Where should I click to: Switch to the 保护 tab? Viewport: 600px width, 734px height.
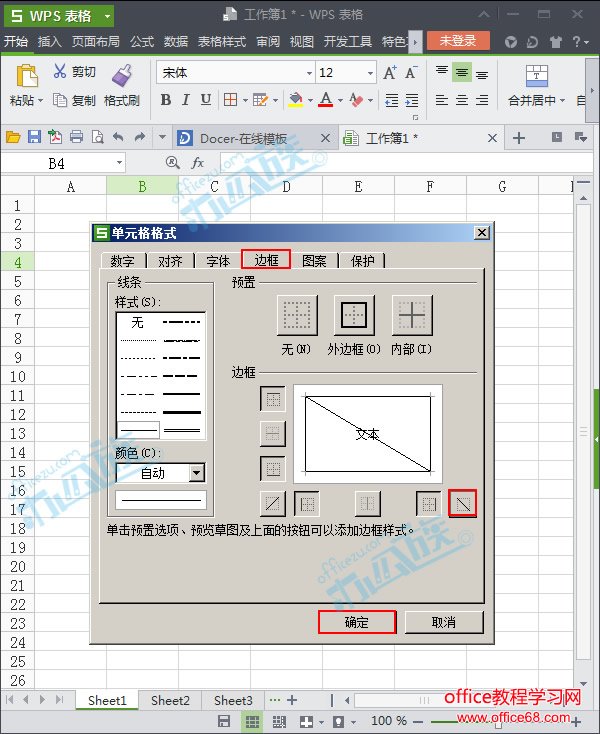tap(362, 260)
